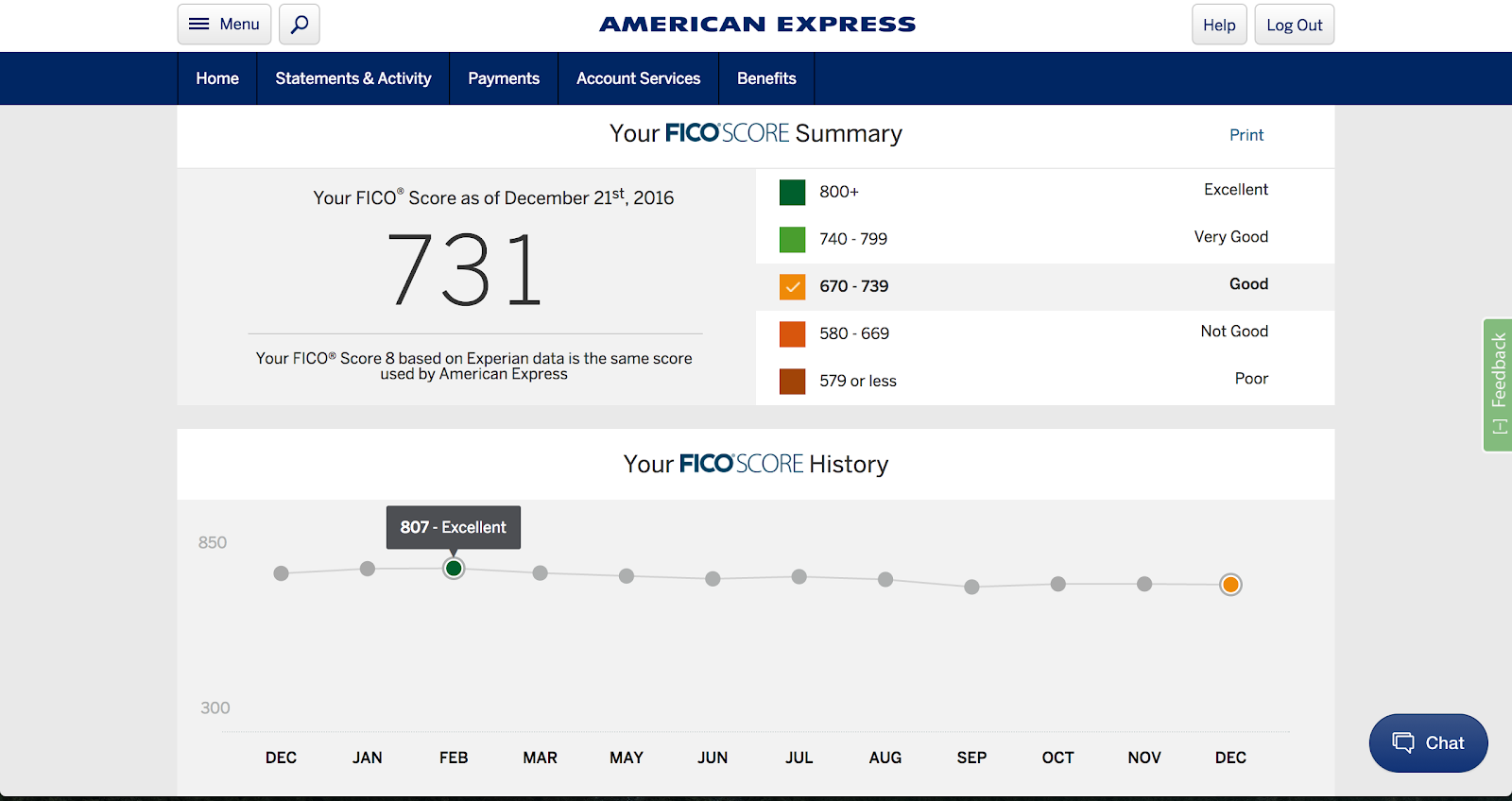Click the JUL history data point
This screenshot has width=1512, height=801.
(799, 577)
